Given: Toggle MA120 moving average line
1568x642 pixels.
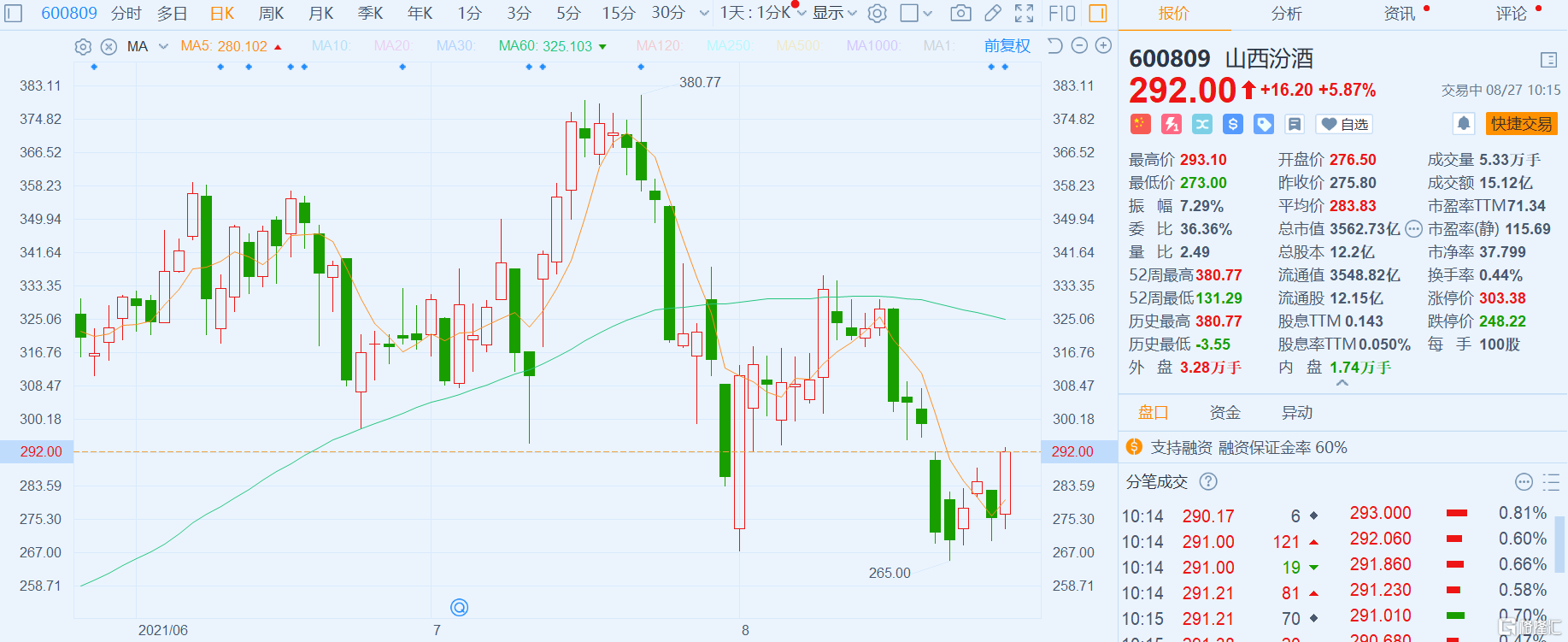Looking at the screenshot, I should coord(659,45).
